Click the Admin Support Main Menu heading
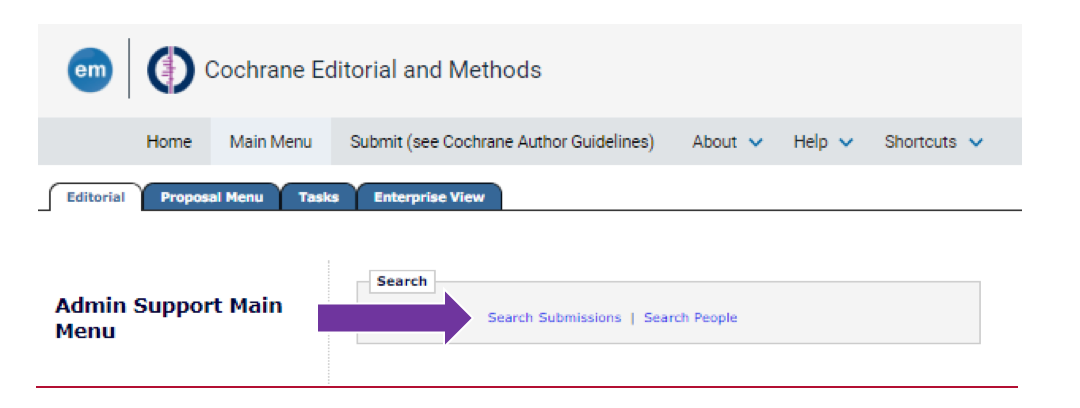 tap(168, 318)
